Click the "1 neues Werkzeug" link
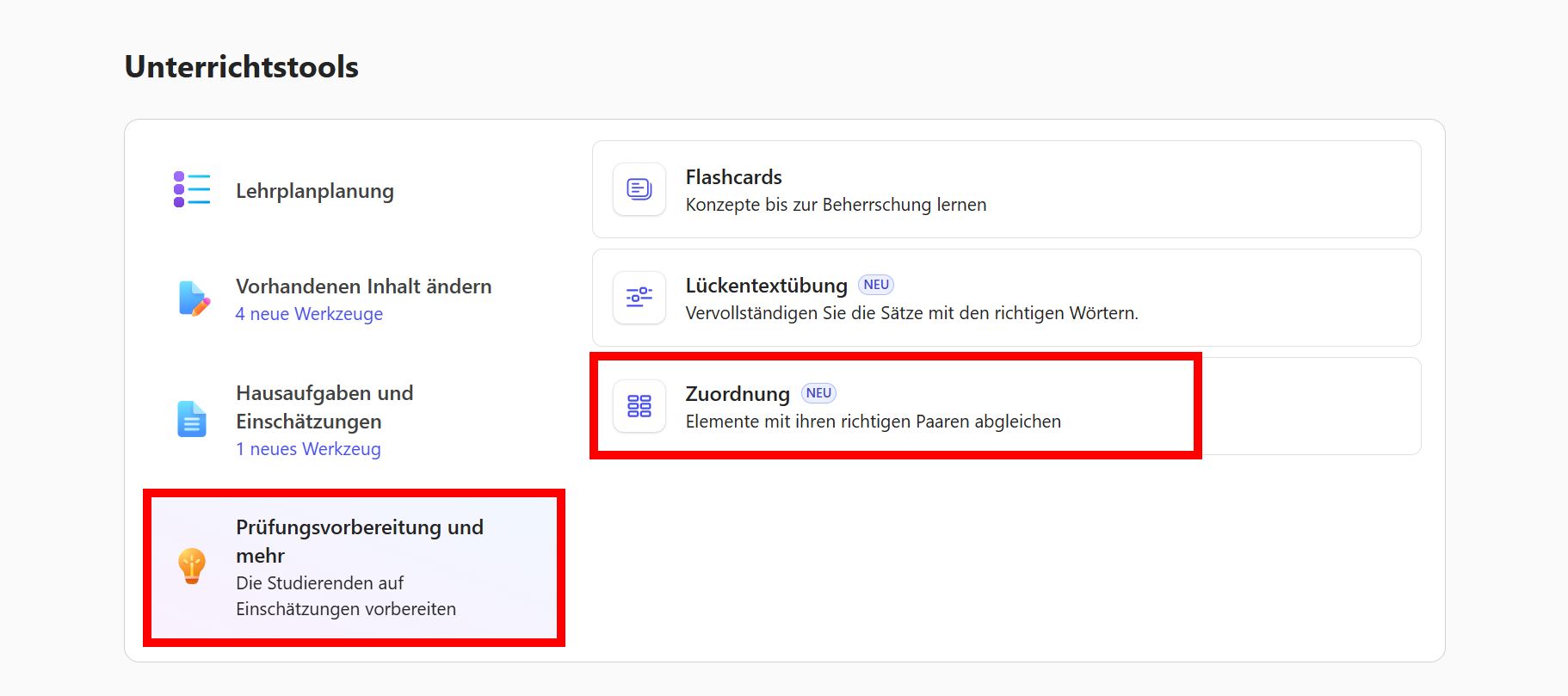 [x=308, y=449]
